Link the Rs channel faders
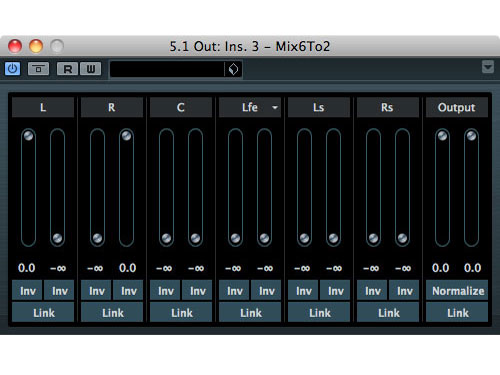 pyautogui.click(x=388, y=312)
